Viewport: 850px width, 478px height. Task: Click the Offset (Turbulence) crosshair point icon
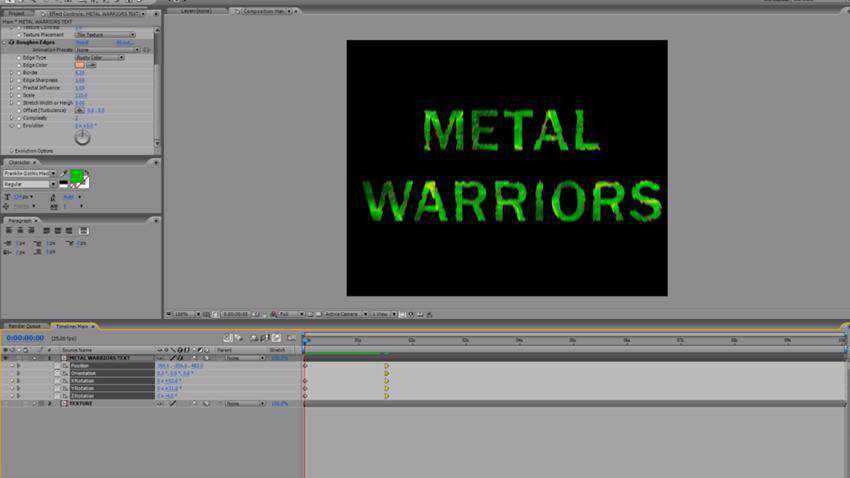80,110
